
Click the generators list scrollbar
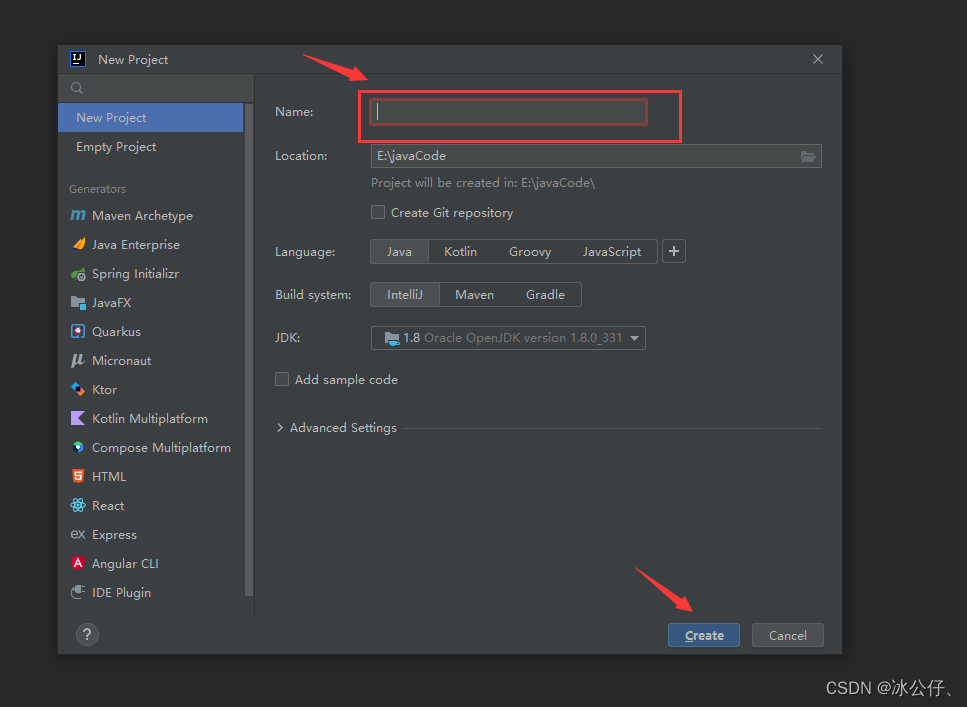click(x=249, y=350)
